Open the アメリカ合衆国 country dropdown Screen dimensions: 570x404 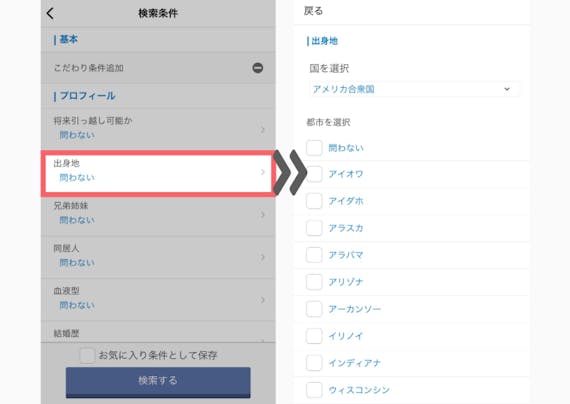[414, 89]
